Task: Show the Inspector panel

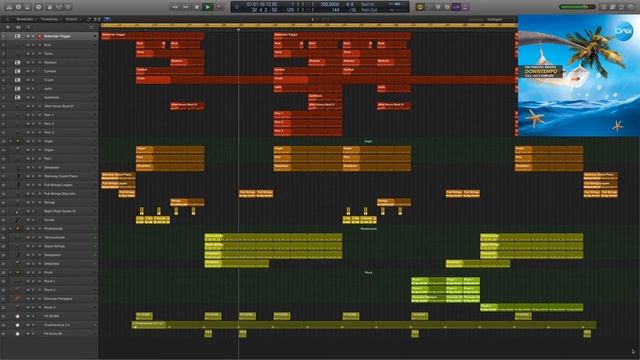Action: (x=18, y=7)
